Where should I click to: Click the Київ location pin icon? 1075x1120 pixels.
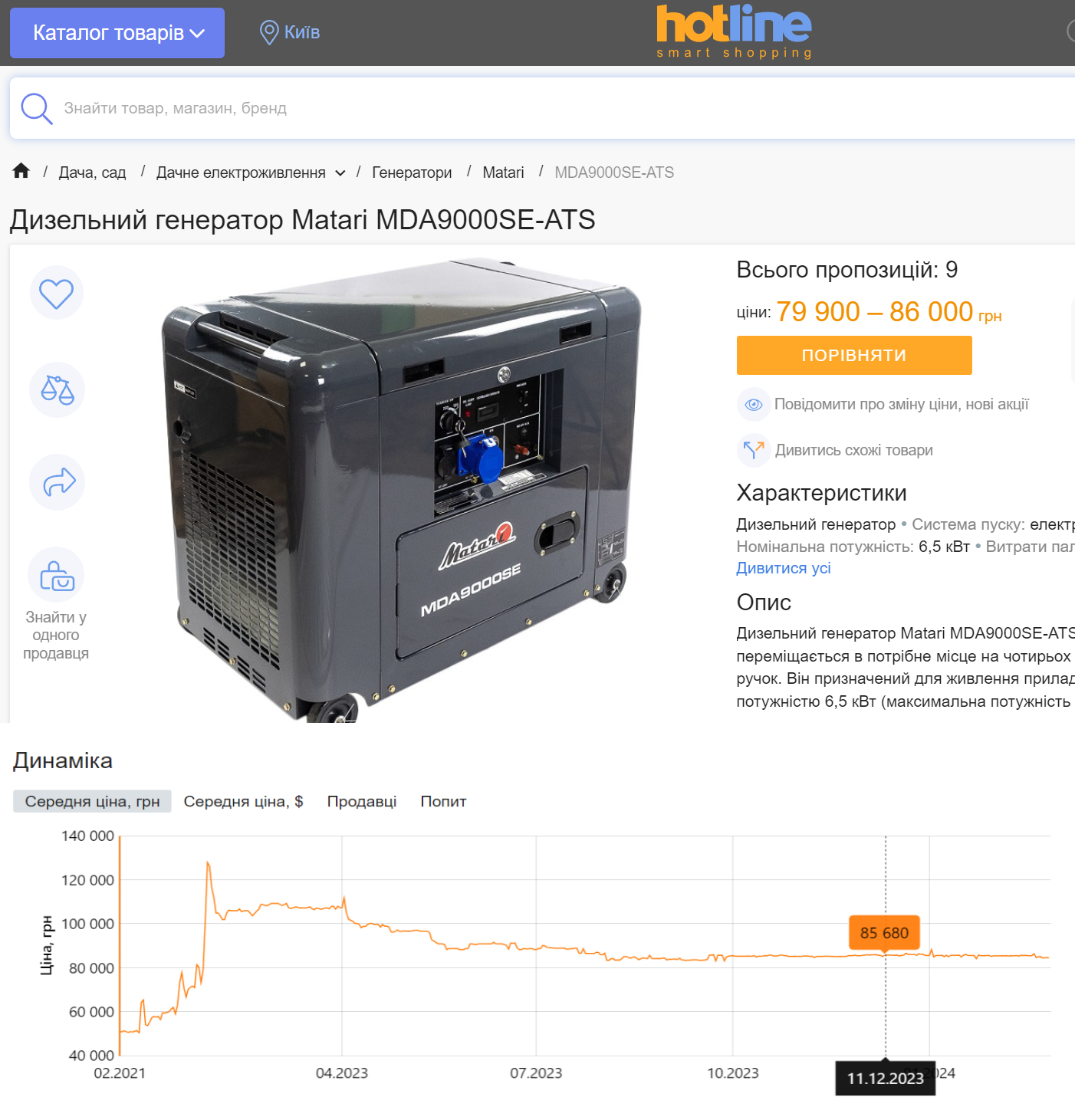tap(268, 32)
